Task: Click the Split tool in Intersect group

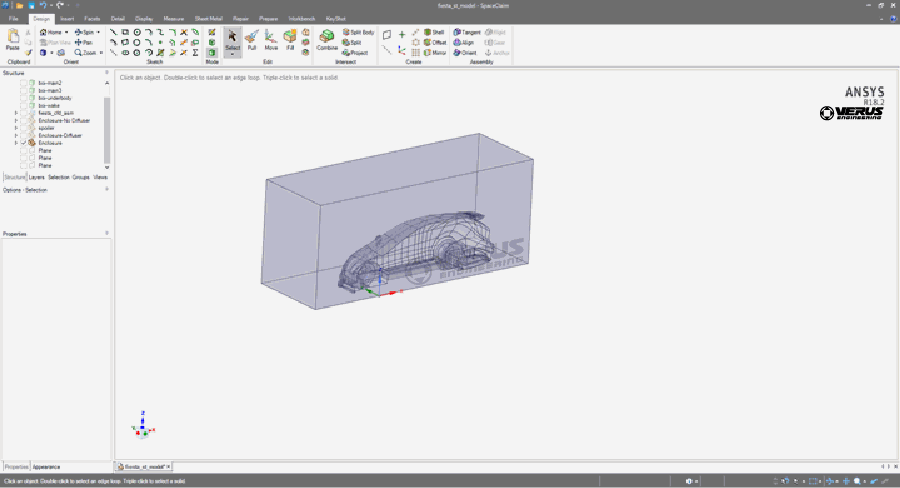Action: click(x=352, y=42)
